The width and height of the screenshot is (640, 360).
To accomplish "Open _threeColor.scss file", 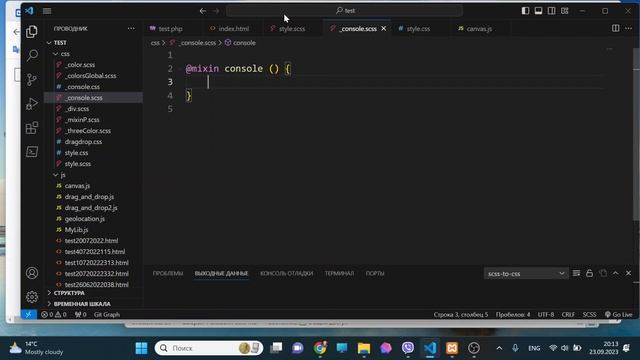I will click(88, 131).
